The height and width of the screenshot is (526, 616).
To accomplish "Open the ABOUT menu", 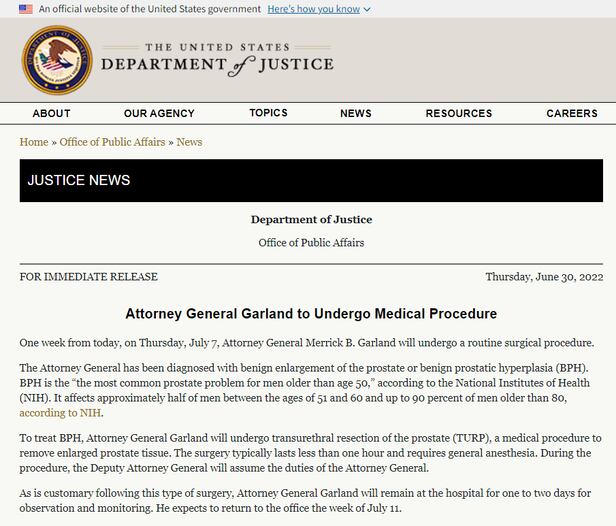I will (51, 114).
